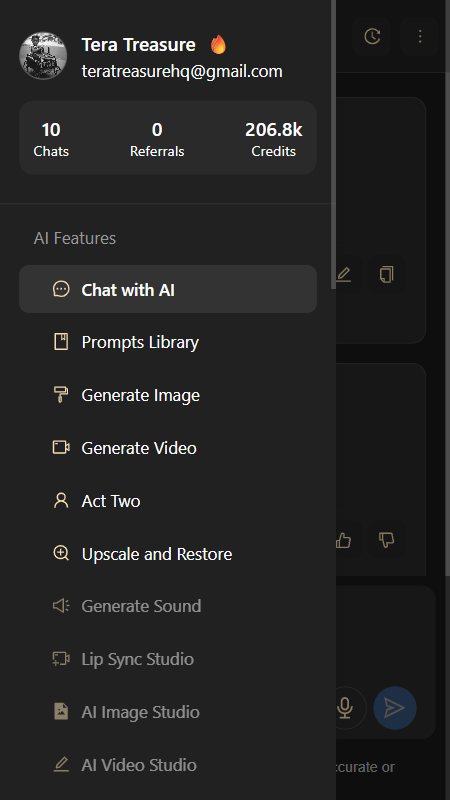
Task: Click the edit message pencil icon
Action: 344,275
